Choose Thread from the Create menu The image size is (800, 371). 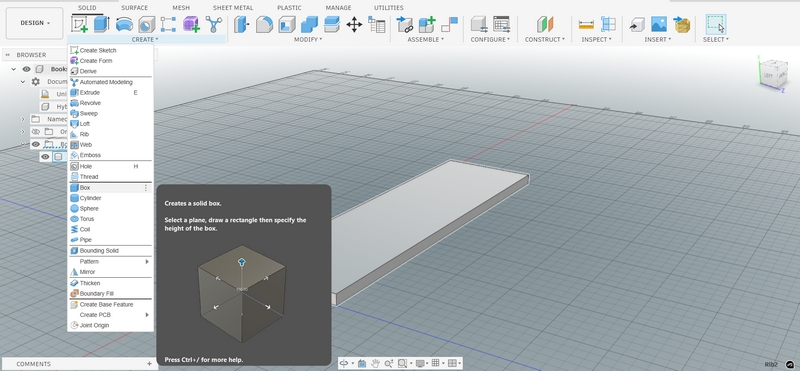[x=110, y=177]
